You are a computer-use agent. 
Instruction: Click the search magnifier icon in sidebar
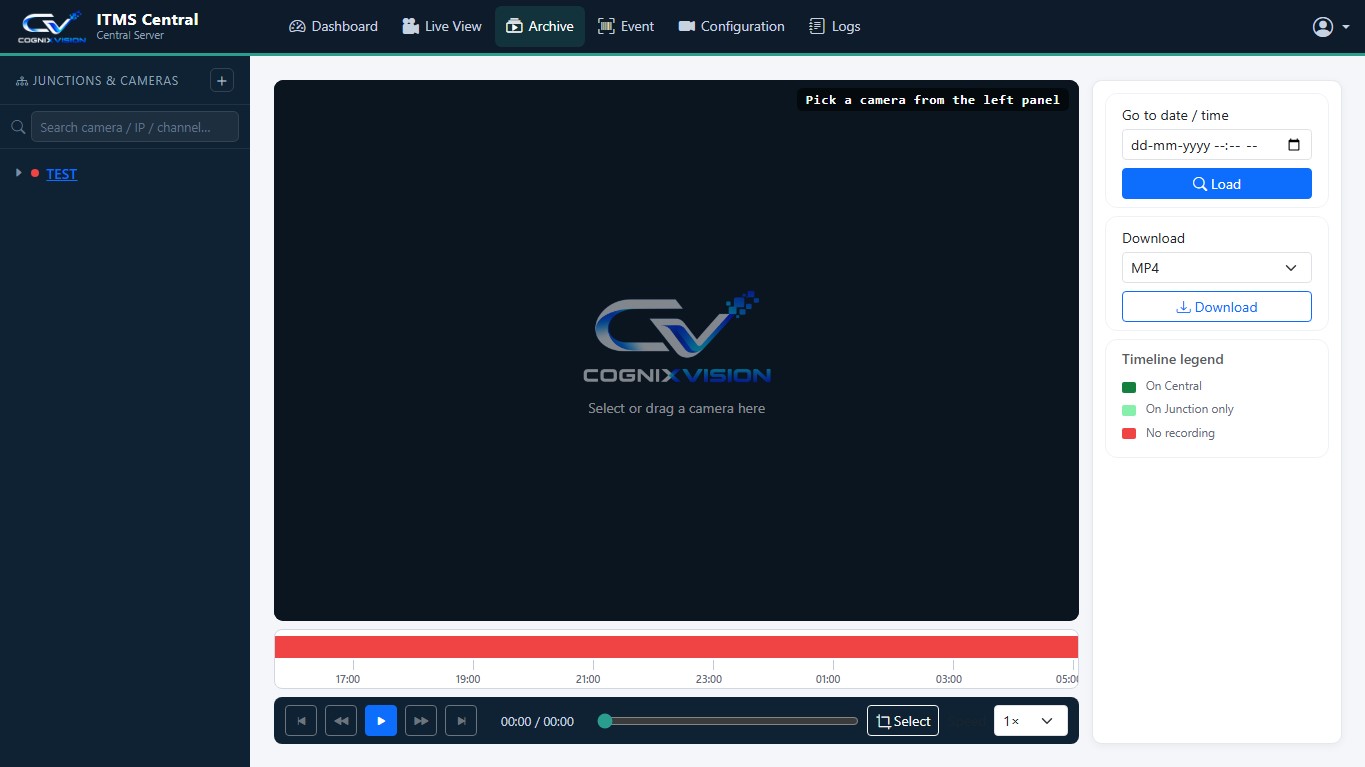pyautogui.click(x=17, y=127)
